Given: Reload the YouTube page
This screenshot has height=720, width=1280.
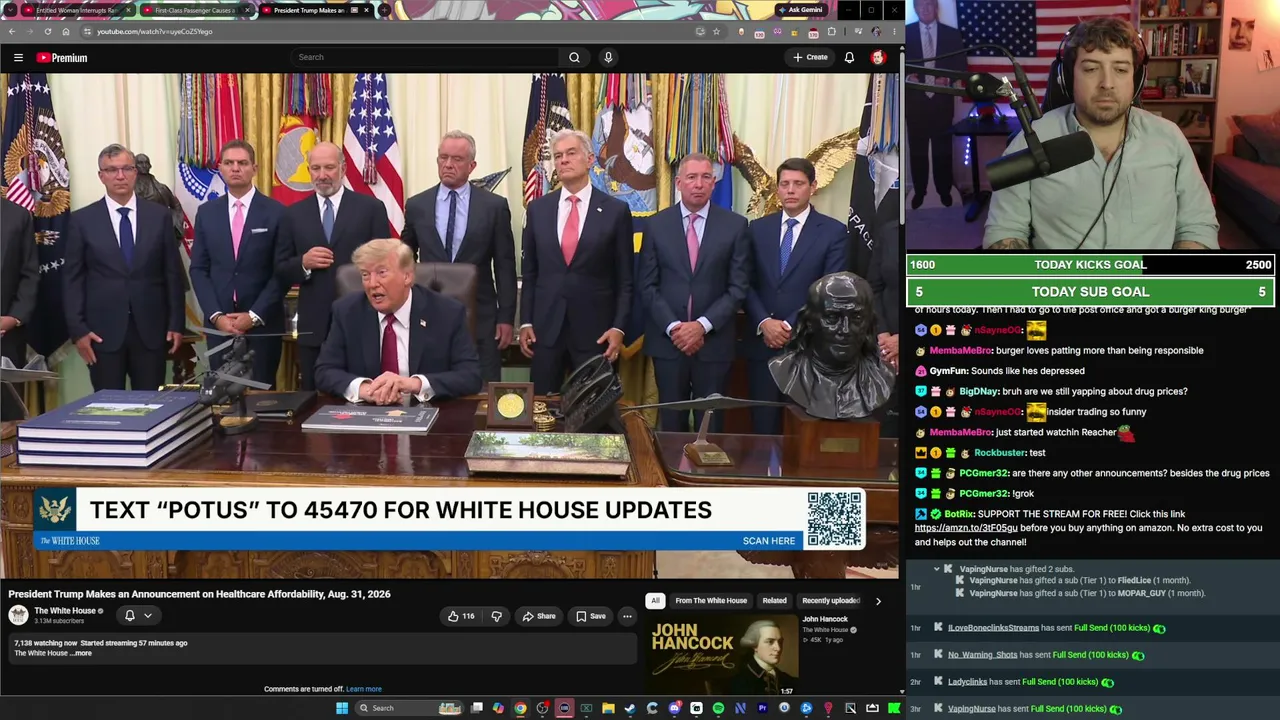Looking at the screenshot, I should click(48, 31).
